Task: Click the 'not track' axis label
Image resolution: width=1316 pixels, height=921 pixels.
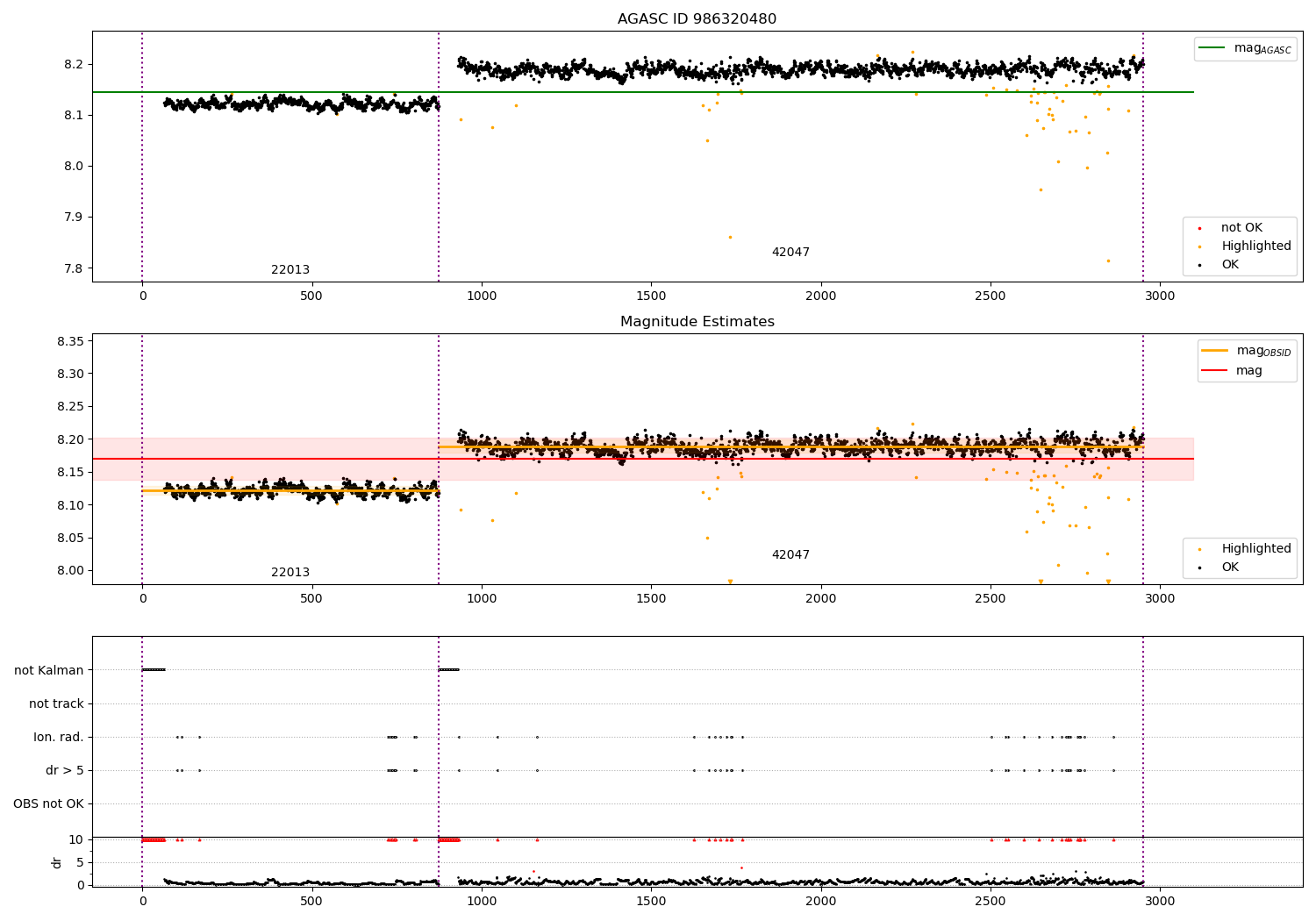Action: (56, 704)
